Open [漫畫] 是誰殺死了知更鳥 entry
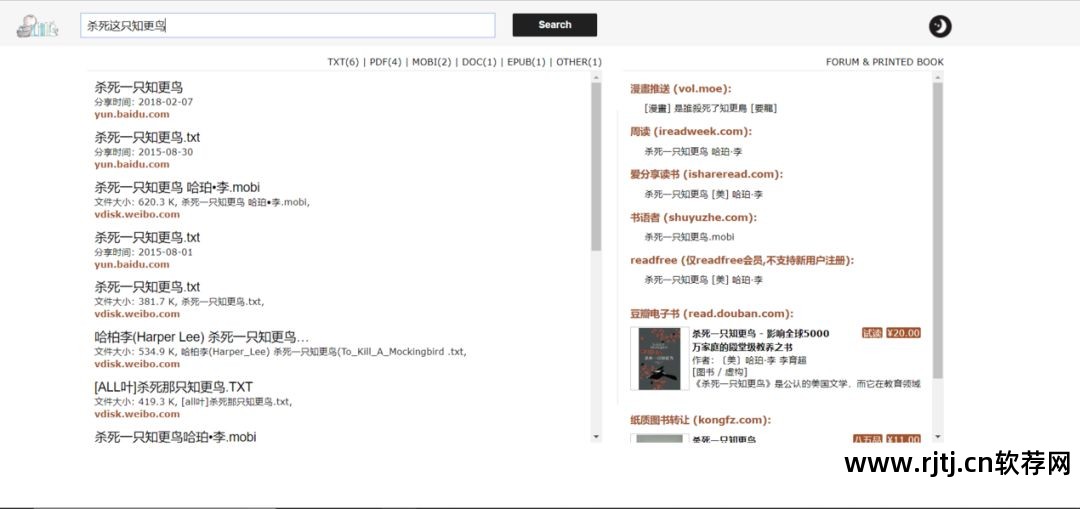Image resolution: width=1080 pixels, height=509 pixels. tap(711, 108)
